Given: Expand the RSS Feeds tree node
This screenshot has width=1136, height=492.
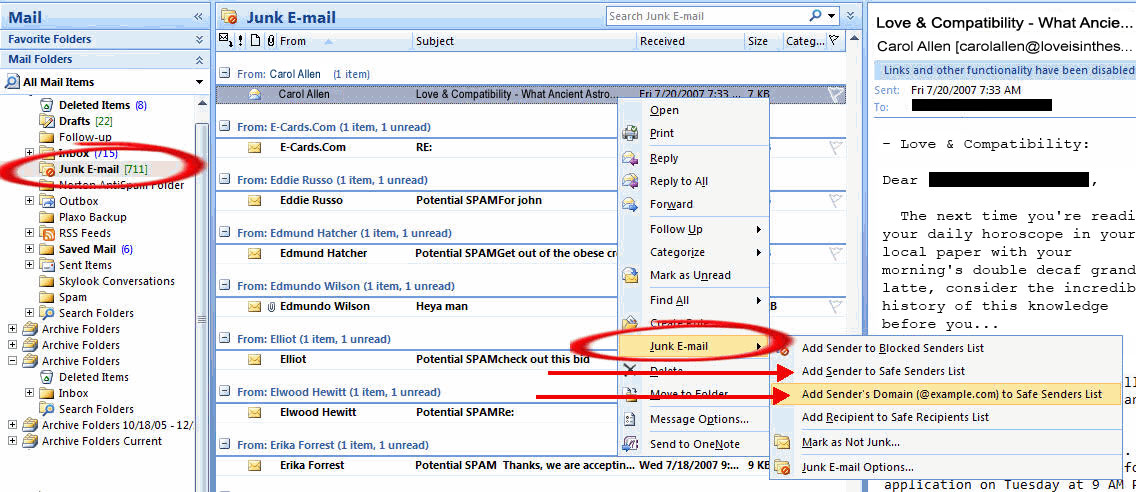Looking at the screenshot, I should pyautogui.click(x=30, y=233).
